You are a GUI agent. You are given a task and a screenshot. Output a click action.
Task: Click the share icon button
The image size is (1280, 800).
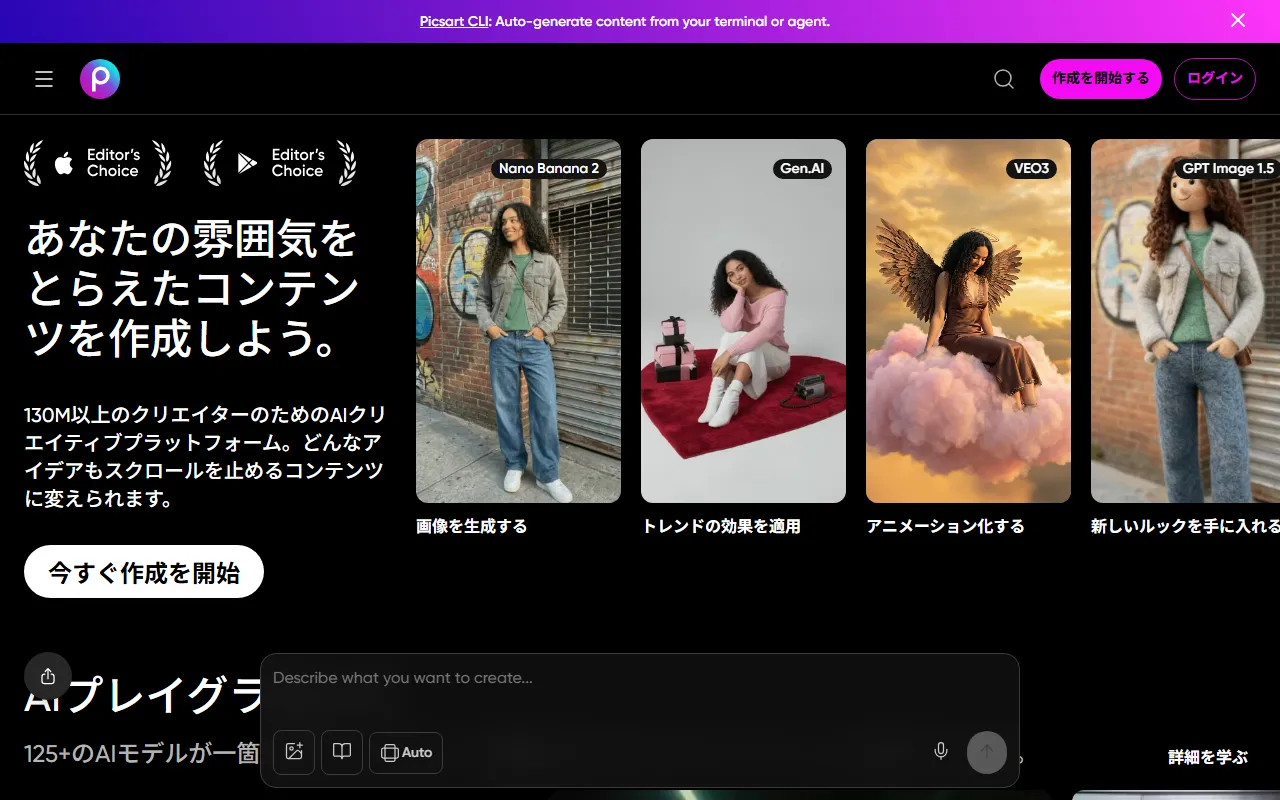[48, 676]
